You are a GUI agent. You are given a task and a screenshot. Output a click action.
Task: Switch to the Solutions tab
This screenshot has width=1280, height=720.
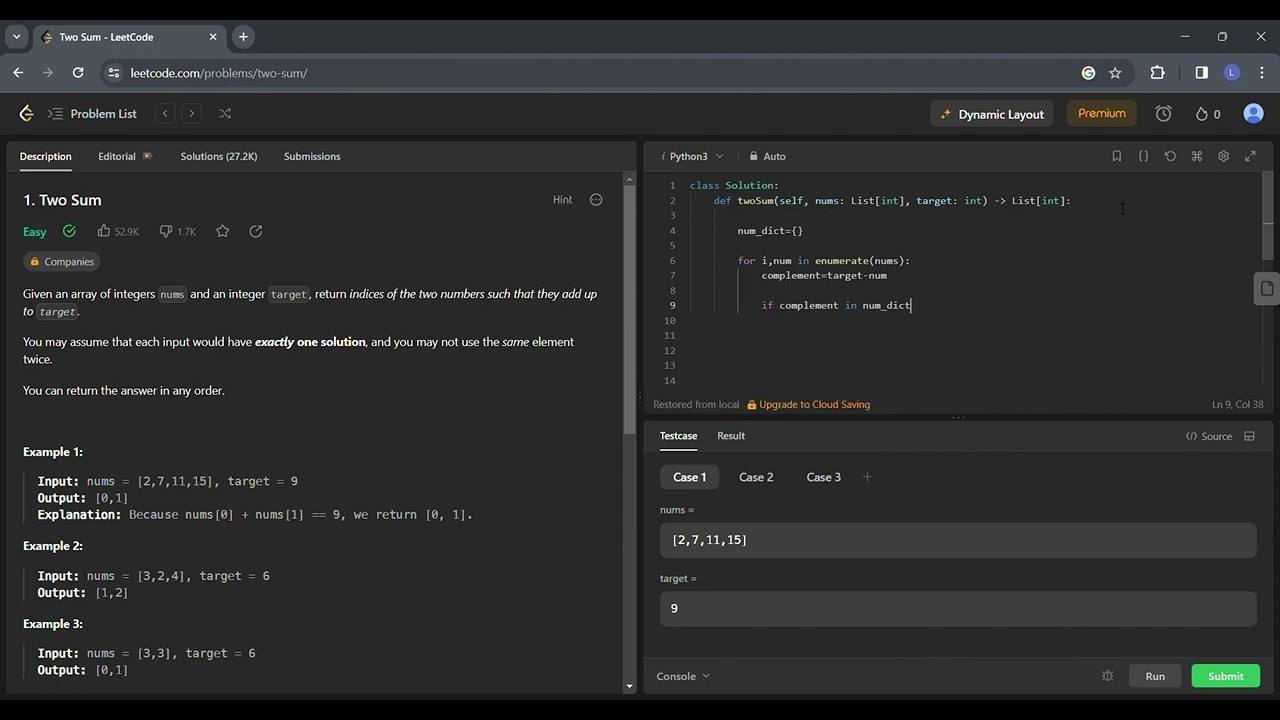pyautogui.click(x=218, y=156)
